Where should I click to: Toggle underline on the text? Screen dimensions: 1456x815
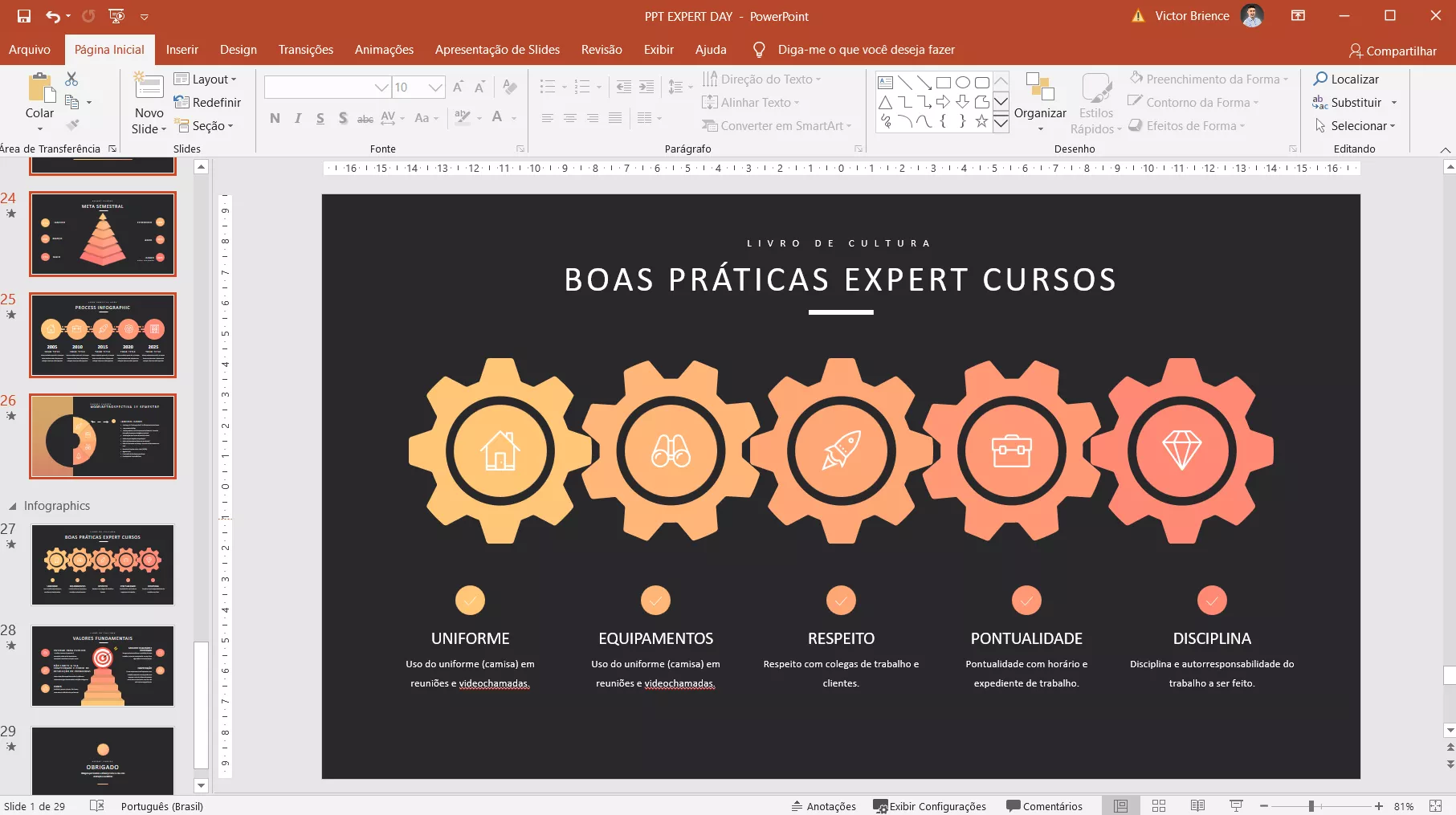click(320, 118)
